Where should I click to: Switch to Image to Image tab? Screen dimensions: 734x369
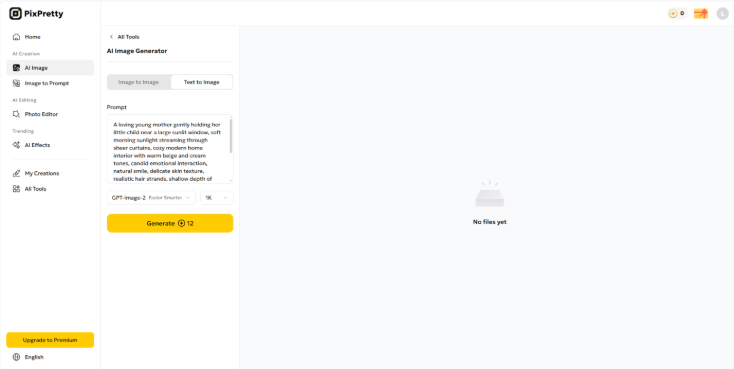click(139, 82)
